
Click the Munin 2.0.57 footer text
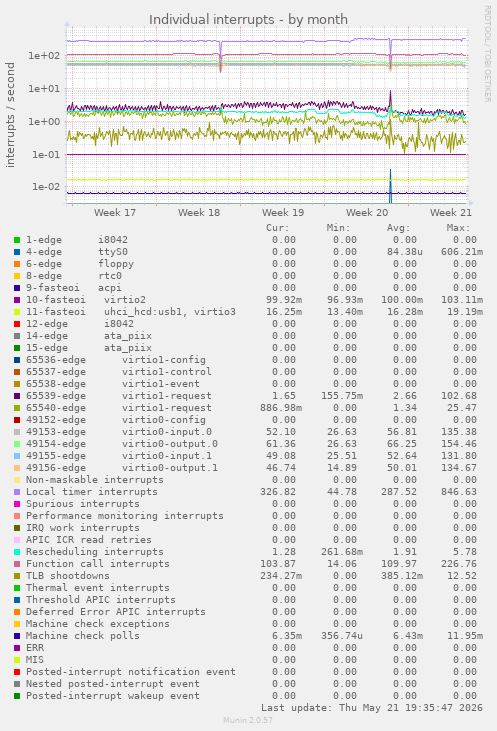click(x=248, y=720)
